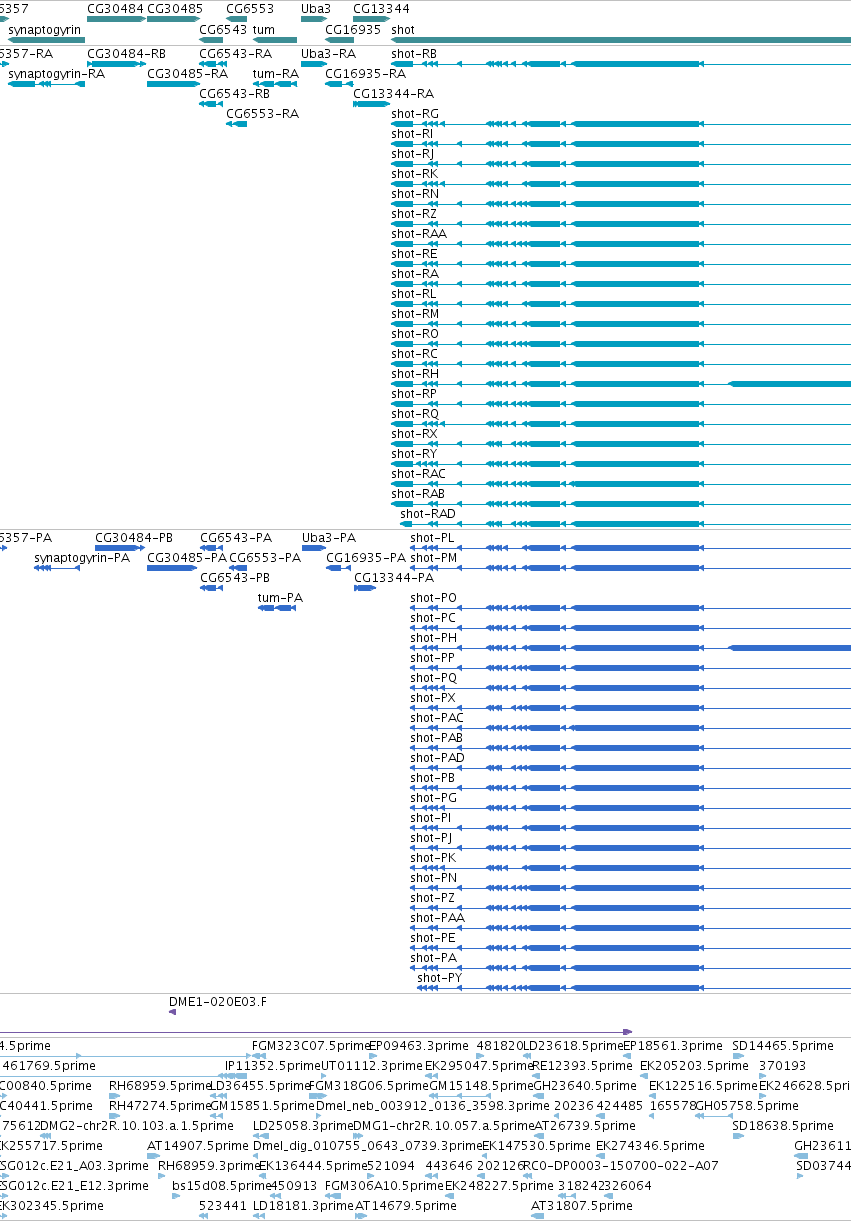Select the CG30484 gene label
Screen dimensions: 851x1221
(x=116, y=9)
